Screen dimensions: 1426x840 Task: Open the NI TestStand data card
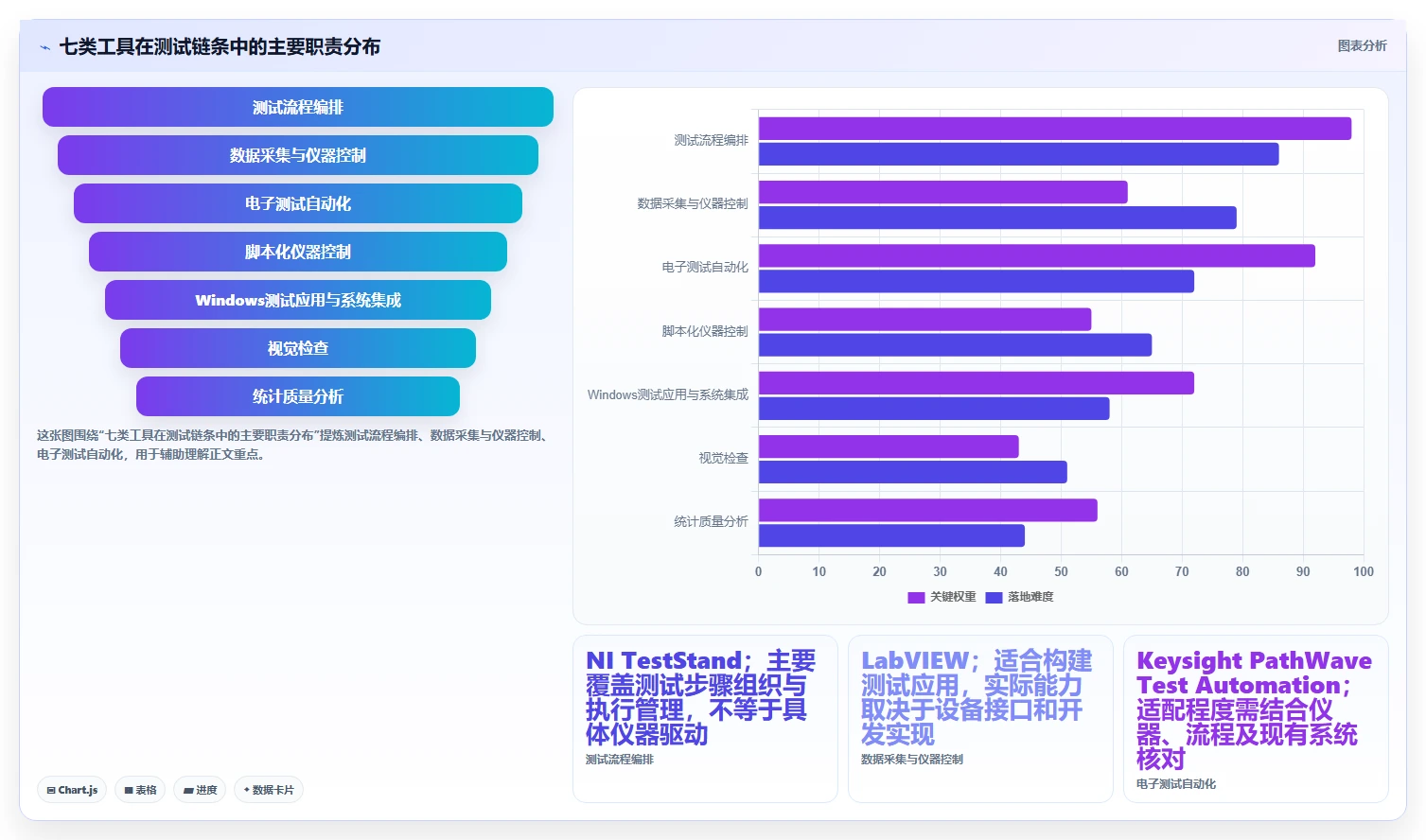[x=705, y=719]
